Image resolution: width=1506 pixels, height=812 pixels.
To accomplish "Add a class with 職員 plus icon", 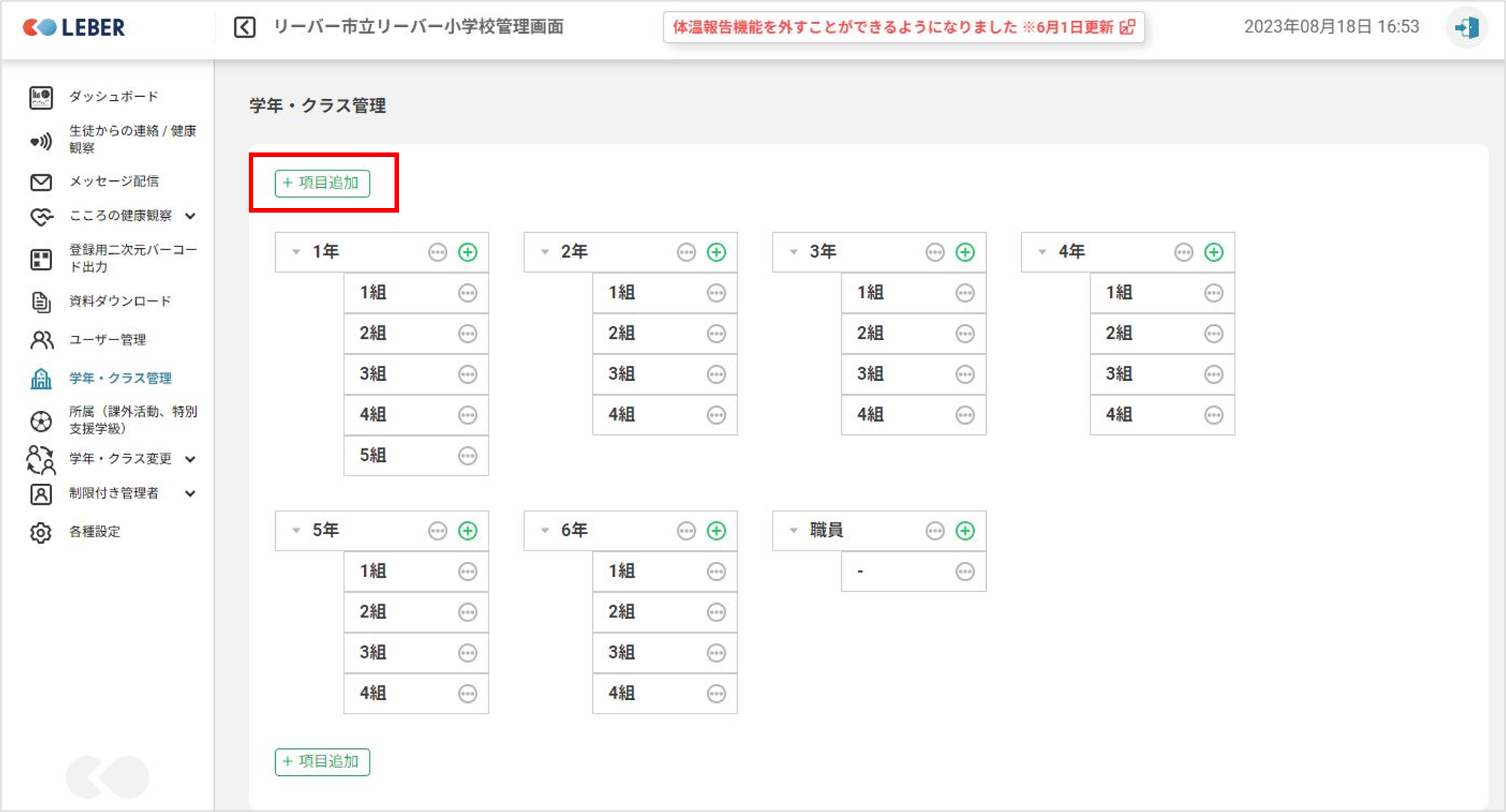I will (x=965, y=531).
